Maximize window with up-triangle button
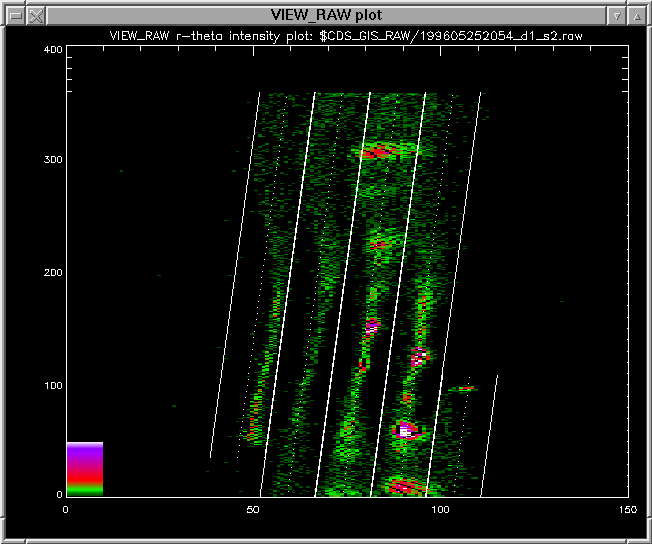Viewport: 652px width, 544px height. [637, 16]
